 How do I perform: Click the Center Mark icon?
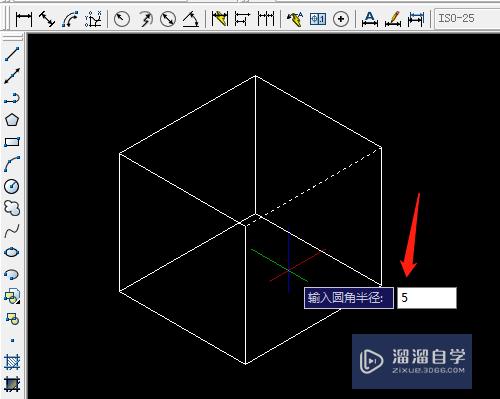point(341,19)
